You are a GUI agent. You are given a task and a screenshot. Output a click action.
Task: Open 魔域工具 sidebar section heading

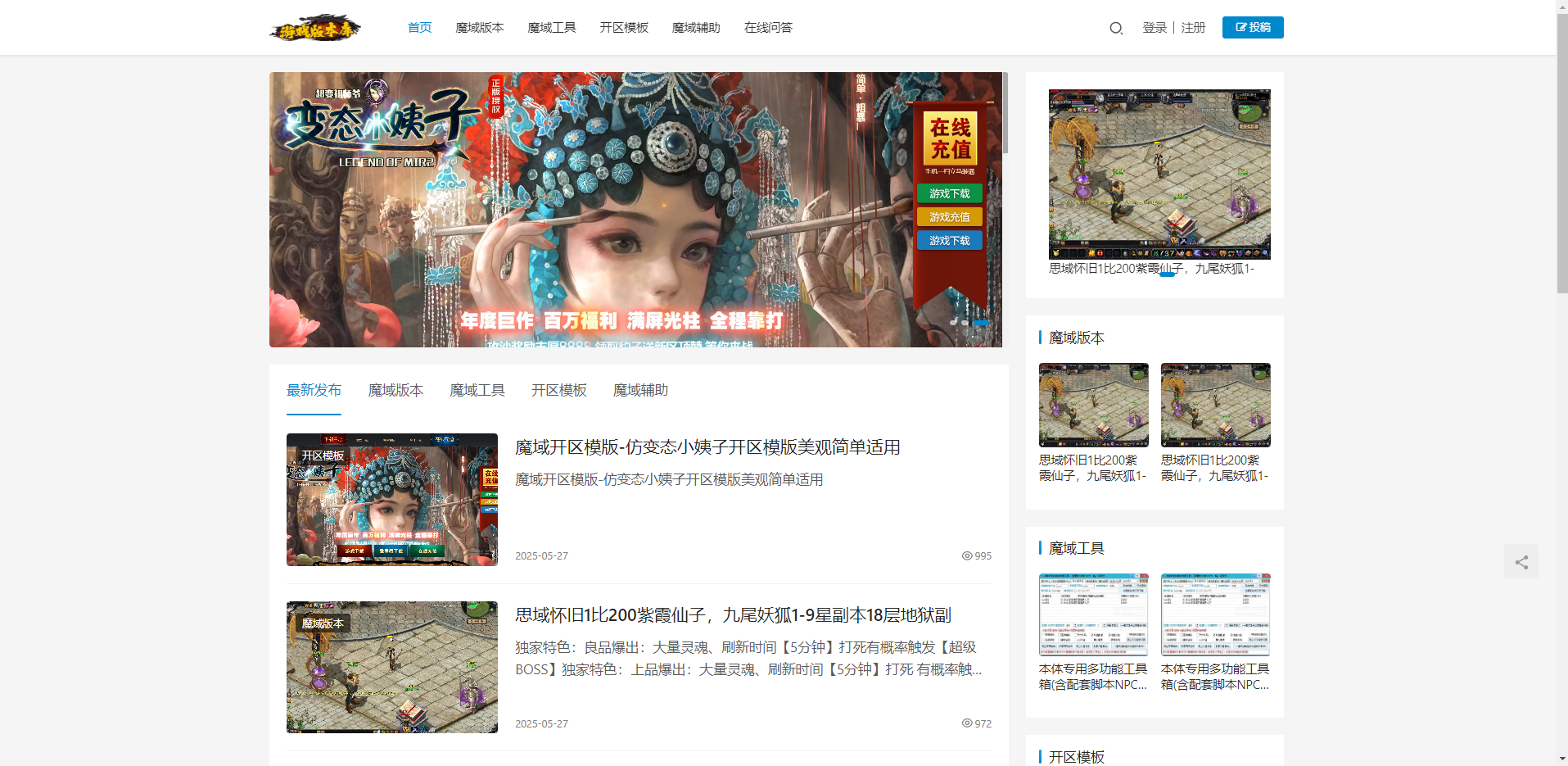click(1077, 548)
